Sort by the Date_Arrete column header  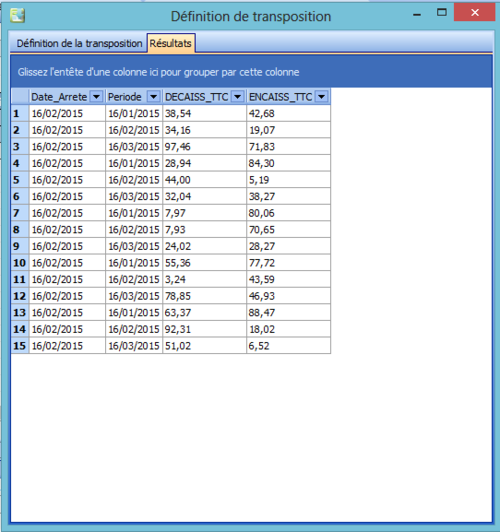click(x=59, y=97)
